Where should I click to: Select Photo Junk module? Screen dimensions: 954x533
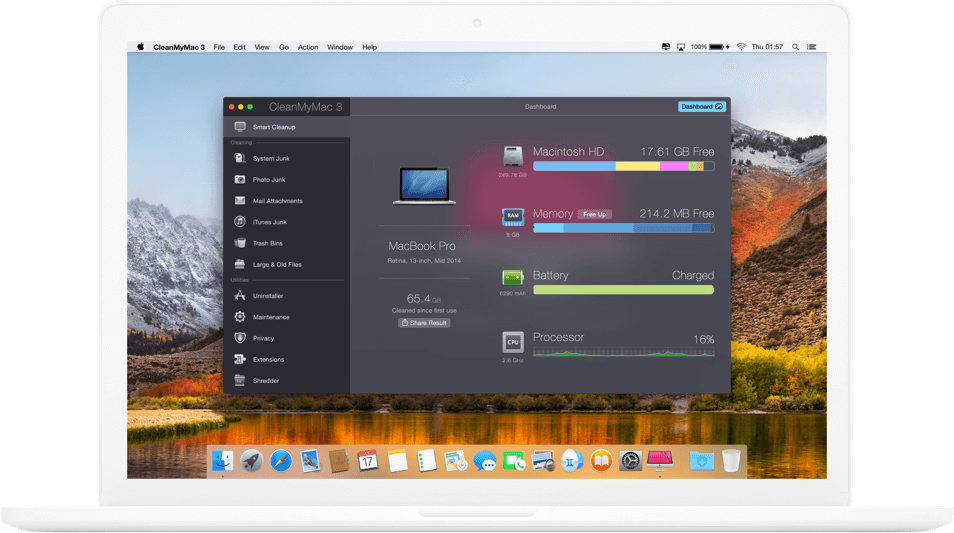click(268, 180)
